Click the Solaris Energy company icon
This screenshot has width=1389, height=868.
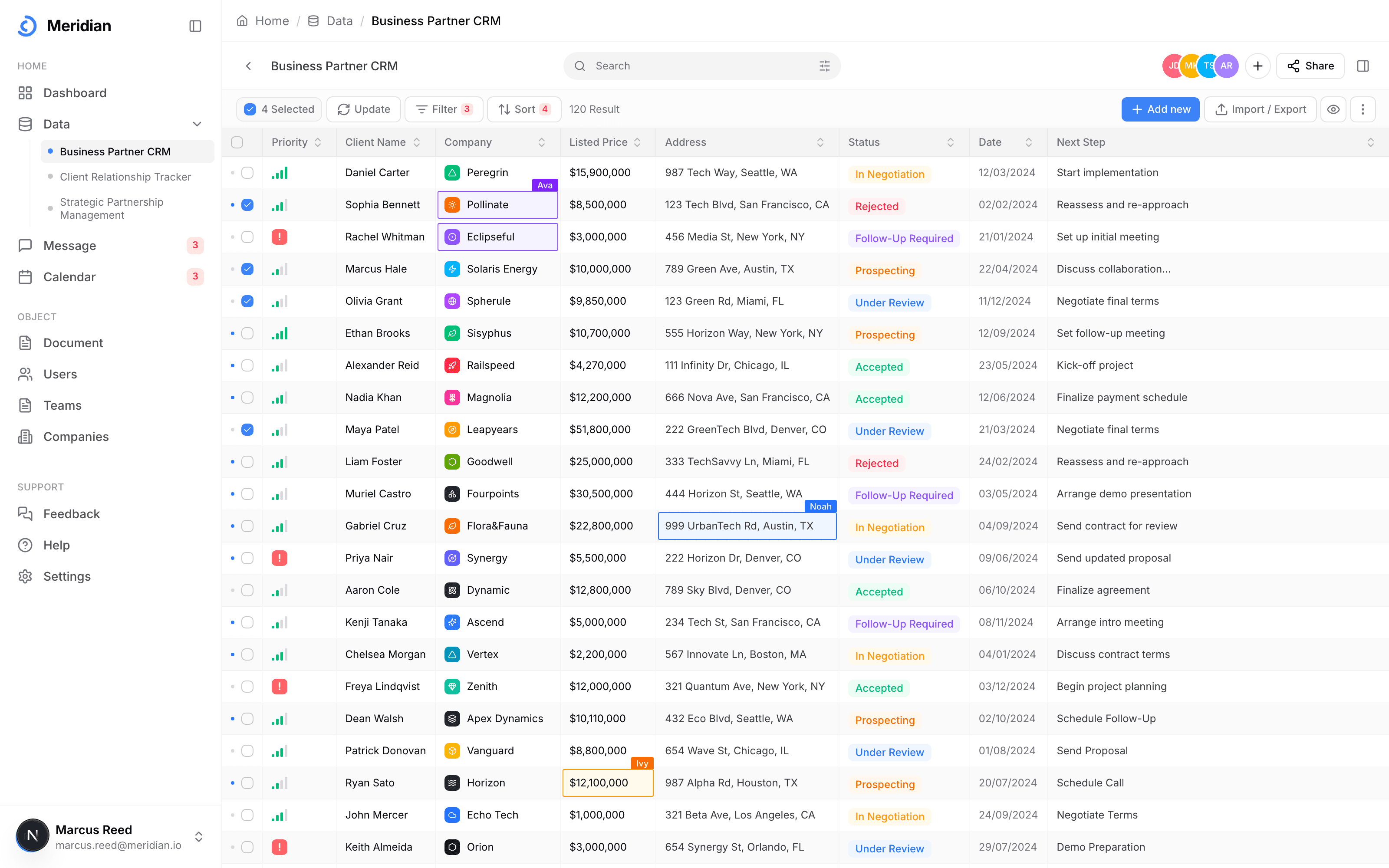pyautogui.click(x=452, y=269)
